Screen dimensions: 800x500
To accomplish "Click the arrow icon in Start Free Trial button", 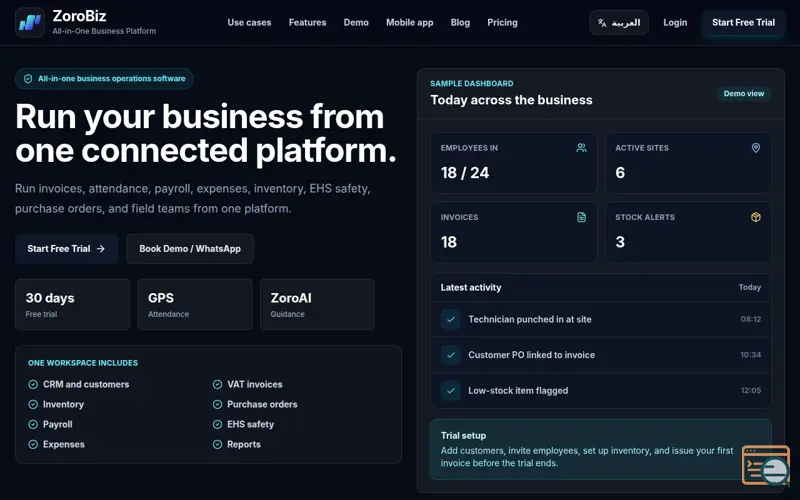I will [101, 248].
